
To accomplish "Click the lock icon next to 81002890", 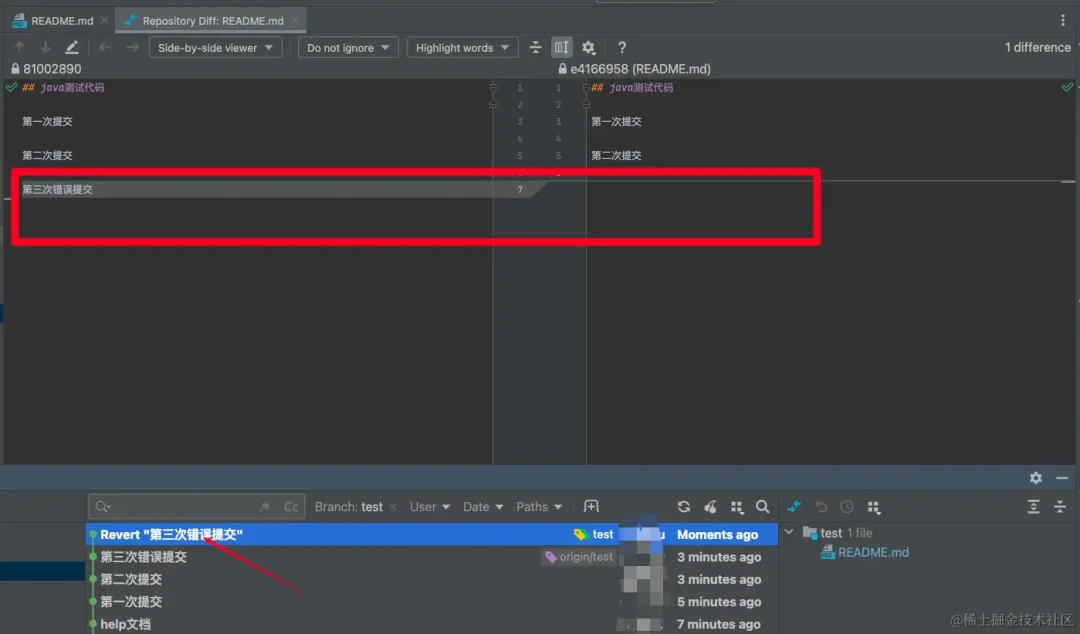I will 15,69.
